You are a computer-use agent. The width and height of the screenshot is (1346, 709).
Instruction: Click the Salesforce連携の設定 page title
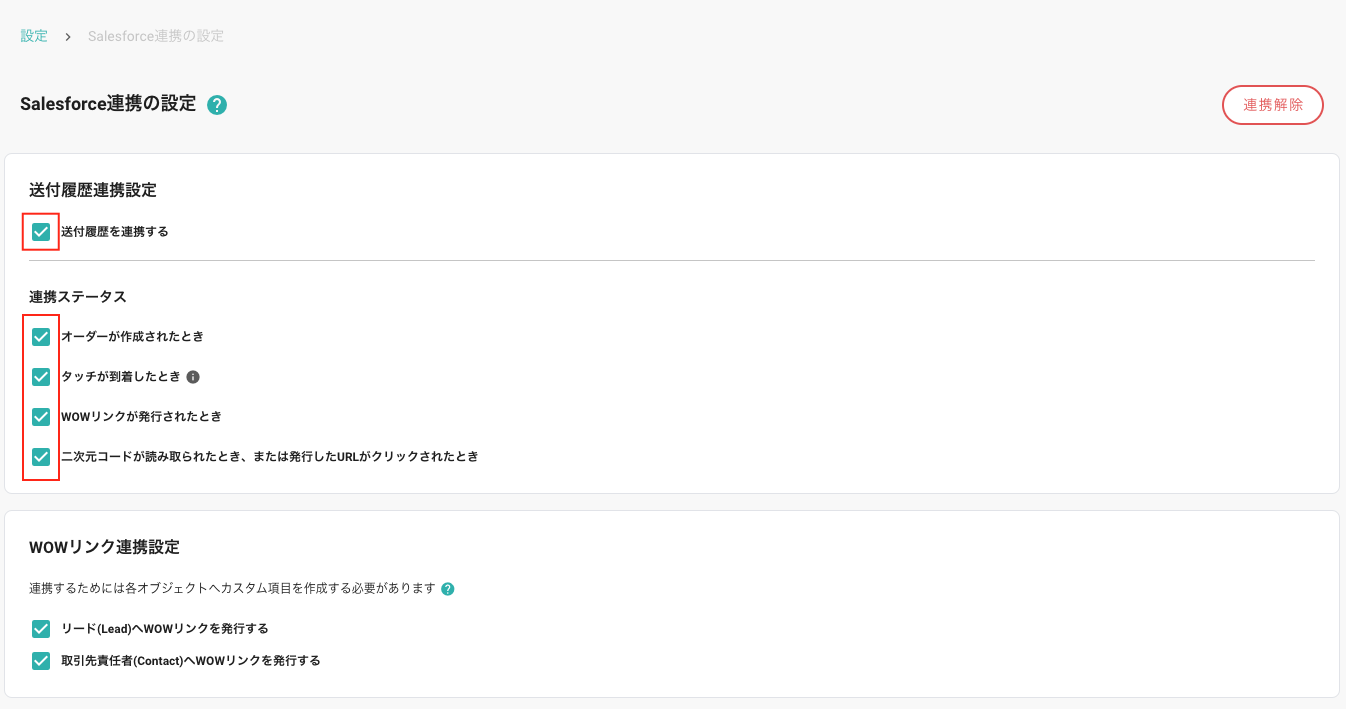coord(108,104)
